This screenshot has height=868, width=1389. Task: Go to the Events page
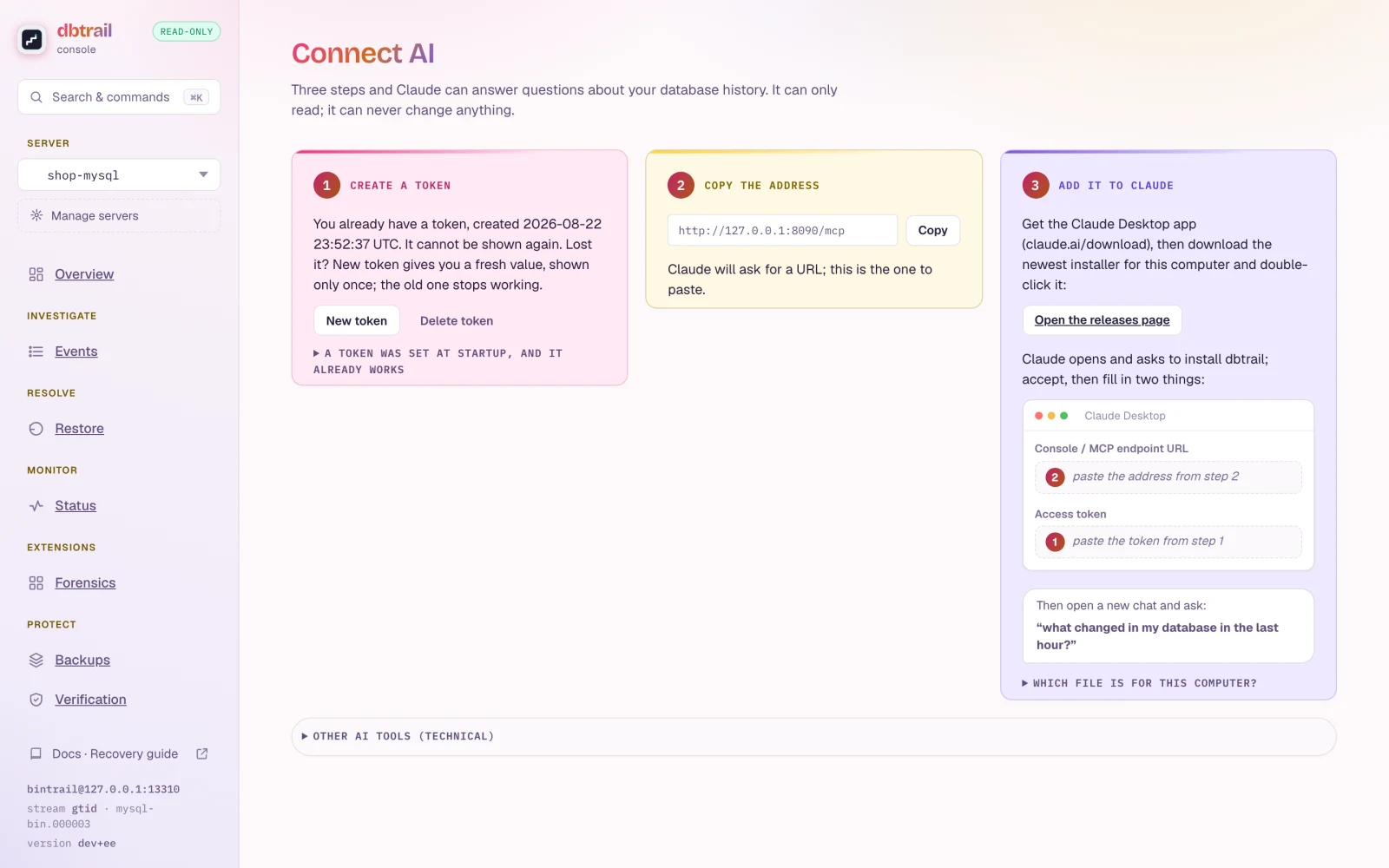click(76, 352)
